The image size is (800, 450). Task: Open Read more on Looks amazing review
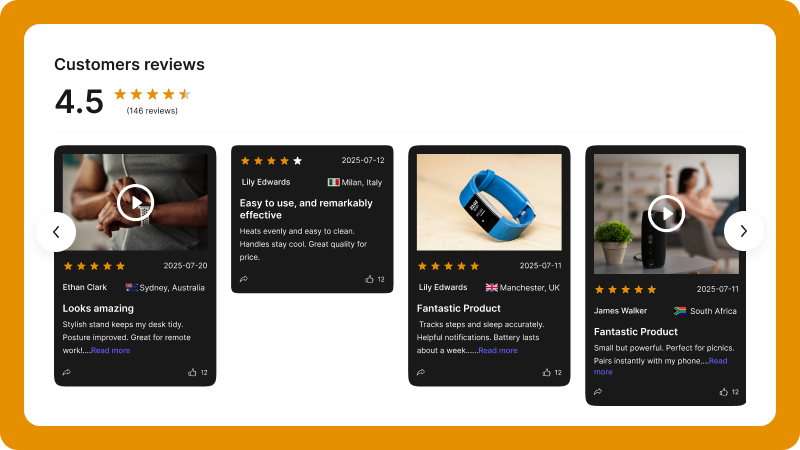pyautogui.click(x=111, y=351)
